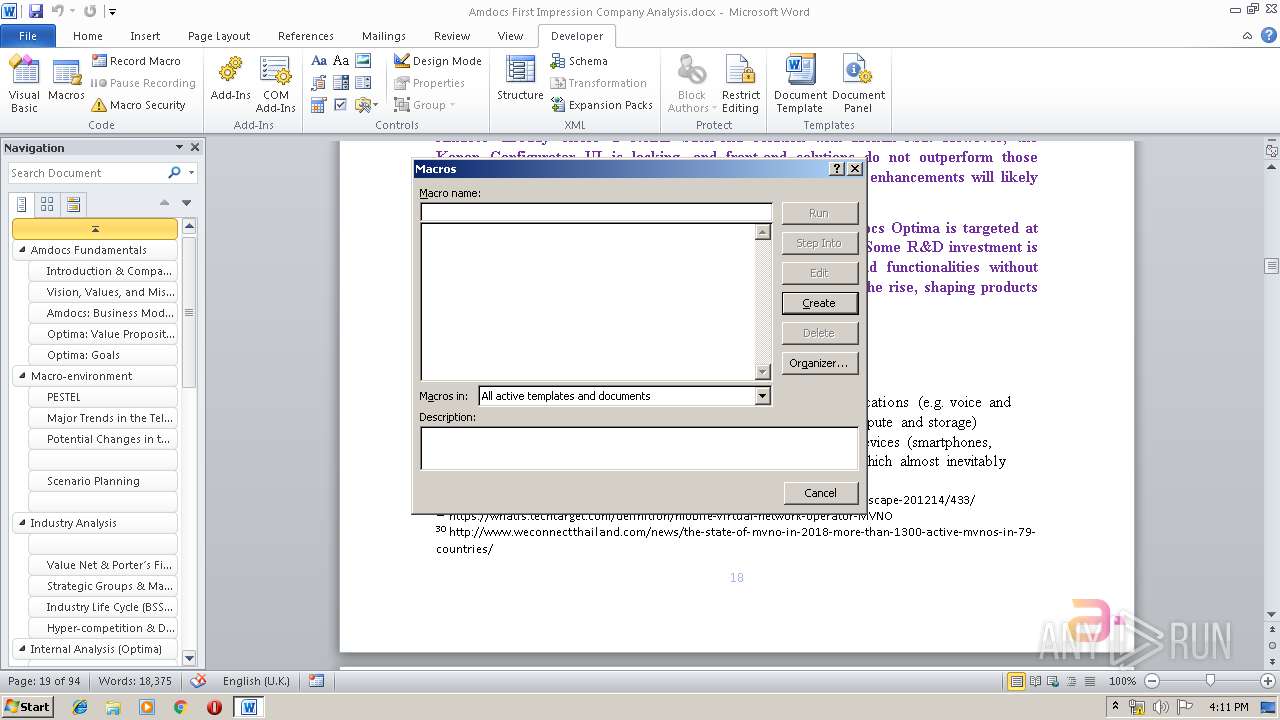Image resolution: width=1280 pixels, height=720 pixels.
Task: Open Document Template dialog
Action: (x=800, y=84)
